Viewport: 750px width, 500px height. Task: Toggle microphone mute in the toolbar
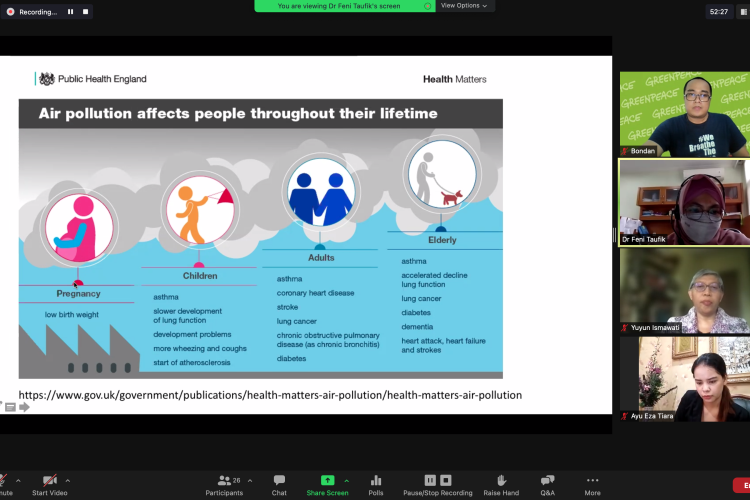click(x=3, y=481)
